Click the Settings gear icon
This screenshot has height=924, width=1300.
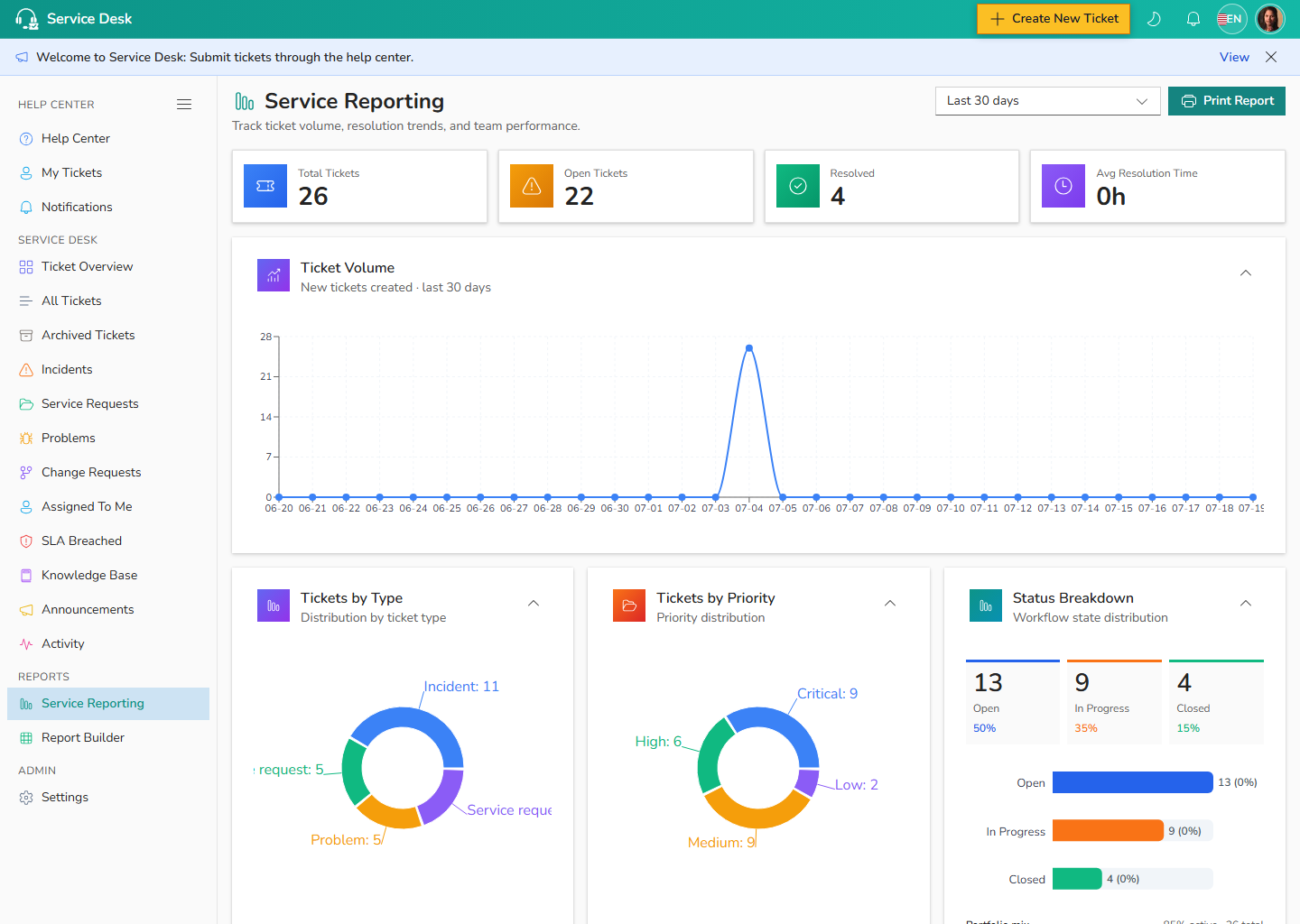(26, 798)
